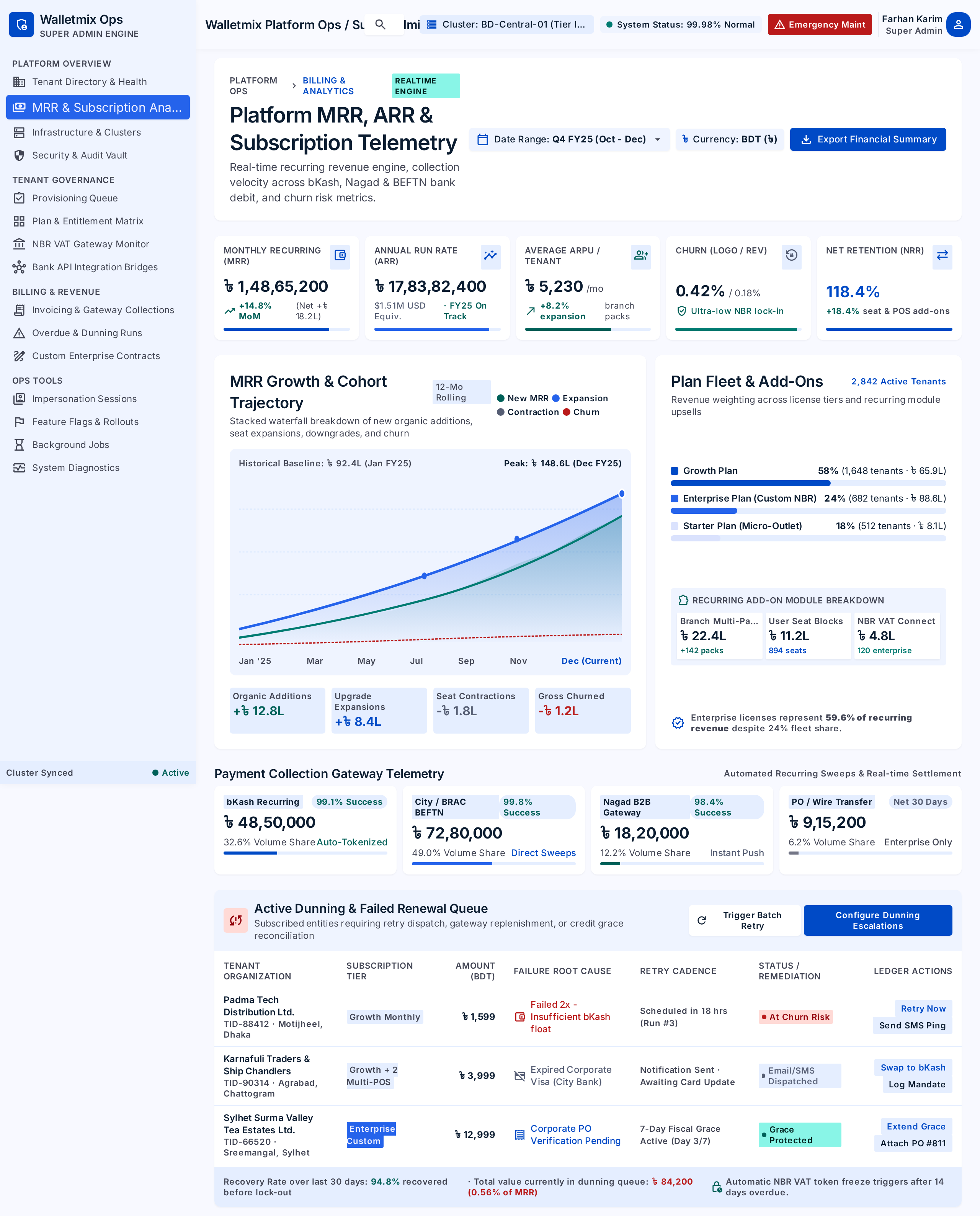Open MRR & Subscription Analytics in sidebar

pyautogui.click(x=98, y=107)
